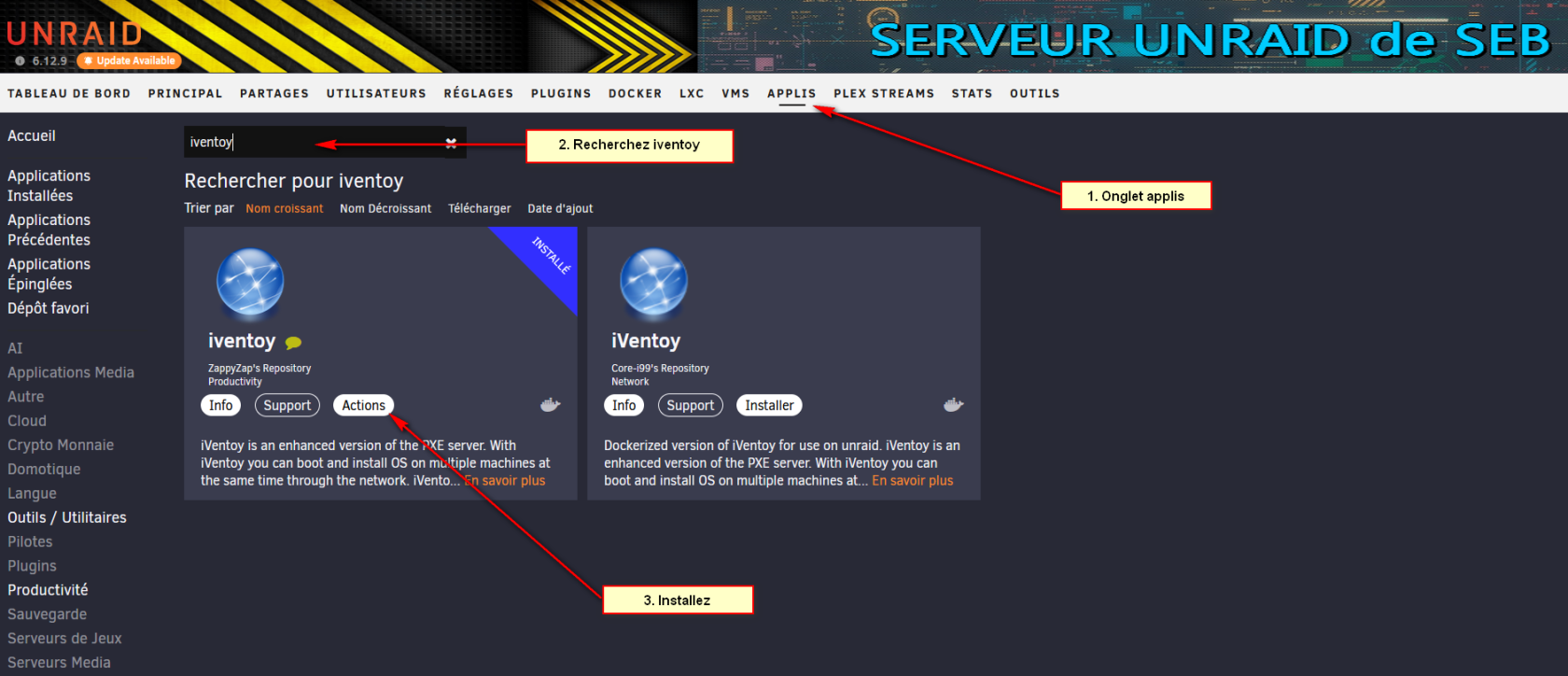Go to the Utilisateurs tab
Image resolution: width=1568 pixels, height=676 pixels.
(376, 93)
